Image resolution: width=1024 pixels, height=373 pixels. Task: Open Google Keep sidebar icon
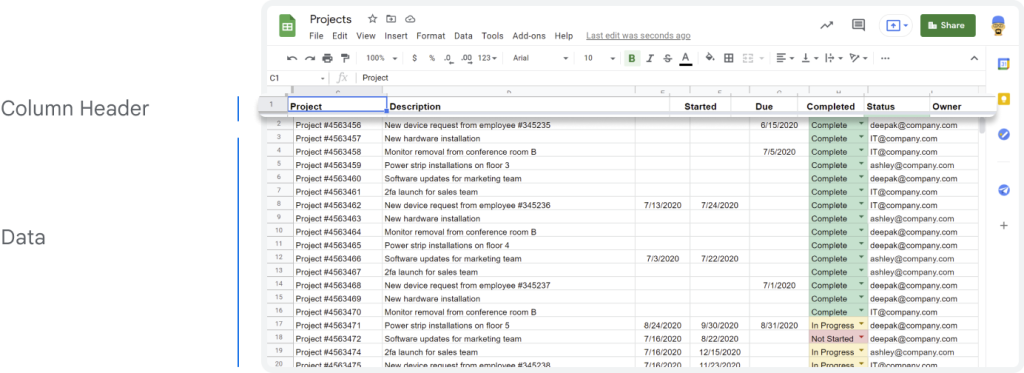pyautogui.click(x=1004, y=99)
